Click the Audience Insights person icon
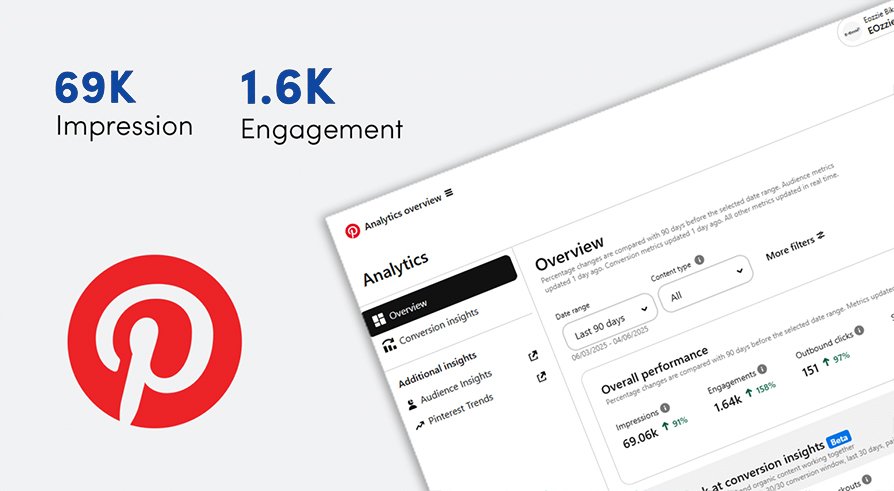This screenshot has width=894, height=491. pos(412,404)
